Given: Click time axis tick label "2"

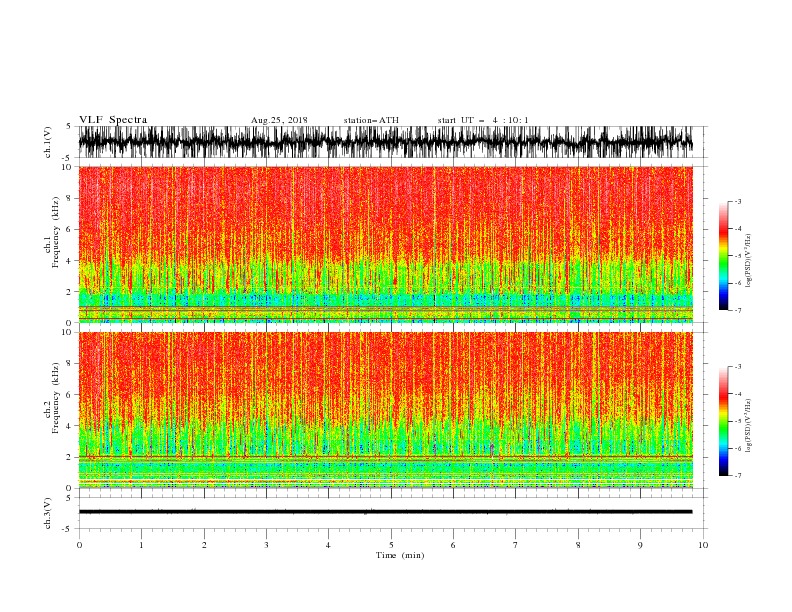Looking at the screenshot, I should [x=204, y=545].
